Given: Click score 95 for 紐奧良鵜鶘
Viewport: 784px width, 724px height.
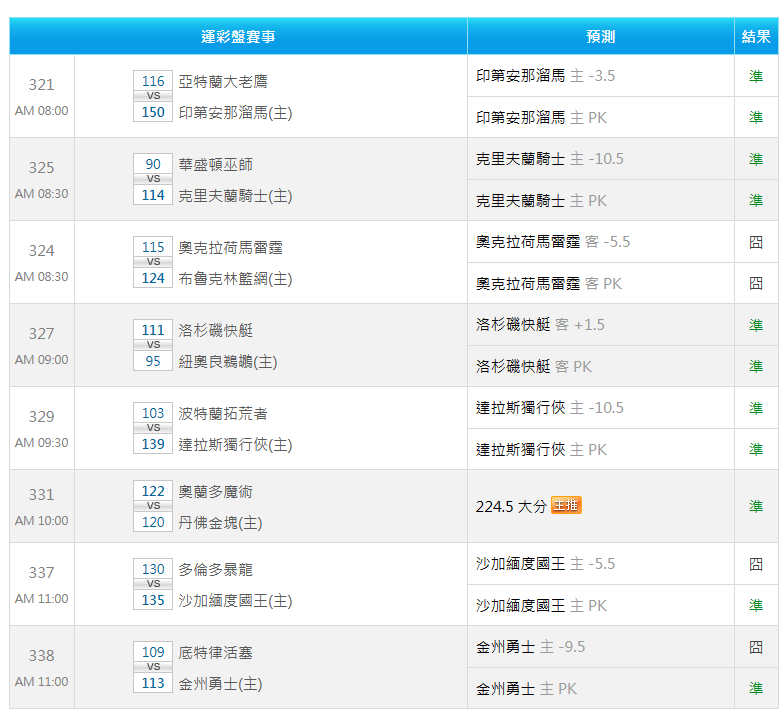Looking at the screenshot, I should click(153, 361).
